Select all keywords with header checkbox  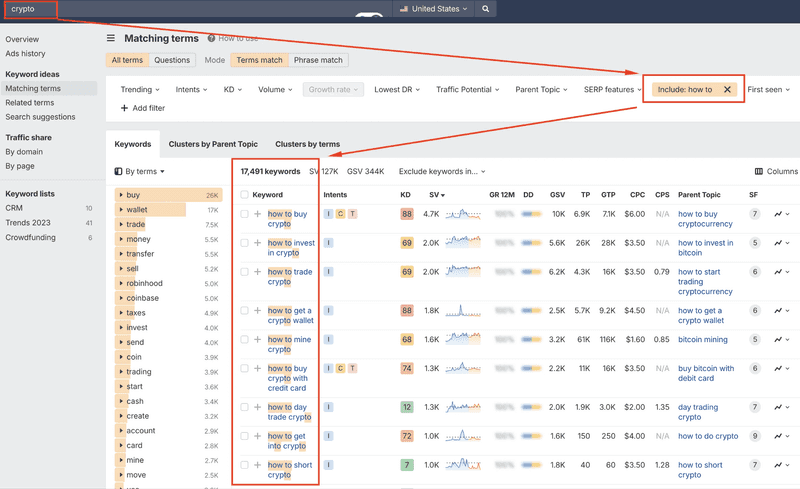(x=244, y=194)
